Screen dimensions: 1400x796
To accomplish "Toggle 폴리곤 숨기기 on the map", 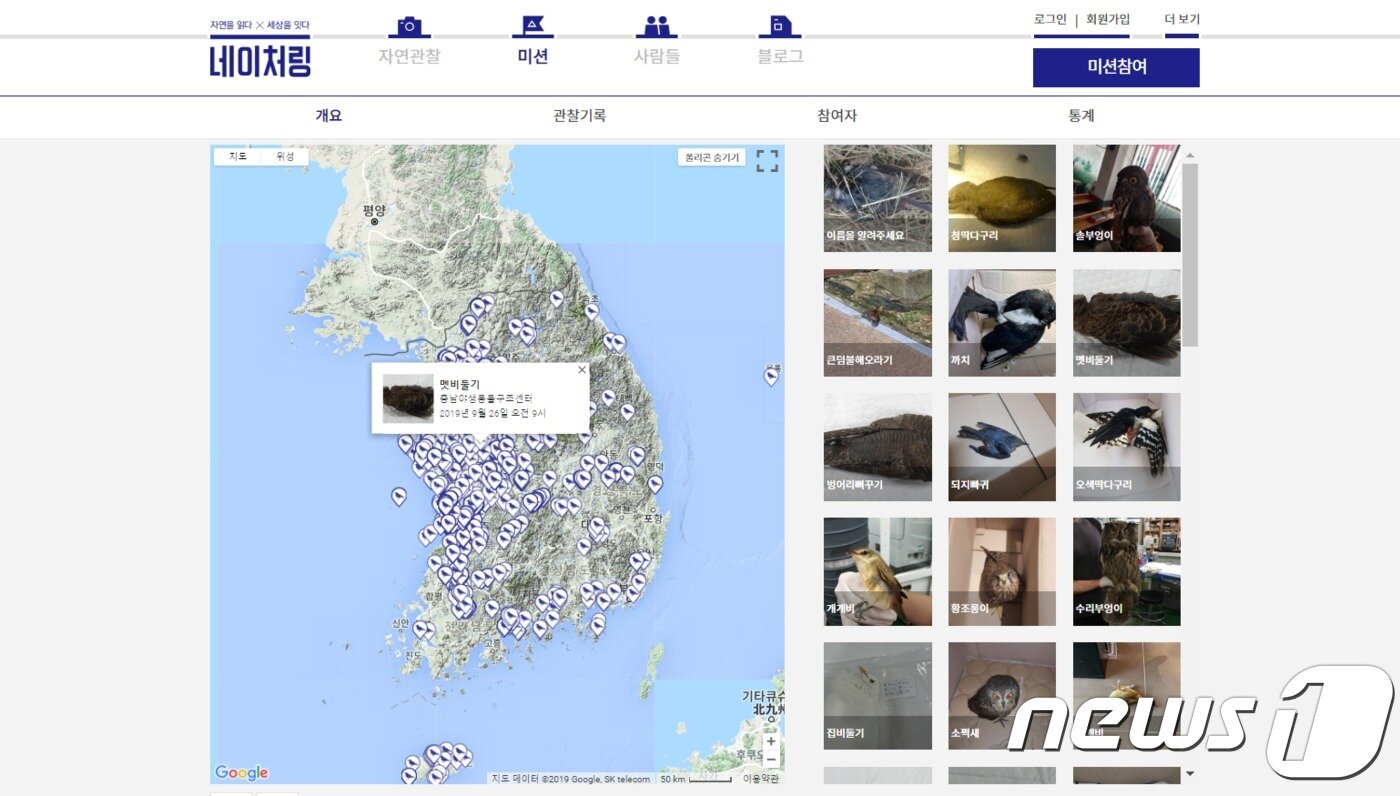I will [x=712, y=158].
